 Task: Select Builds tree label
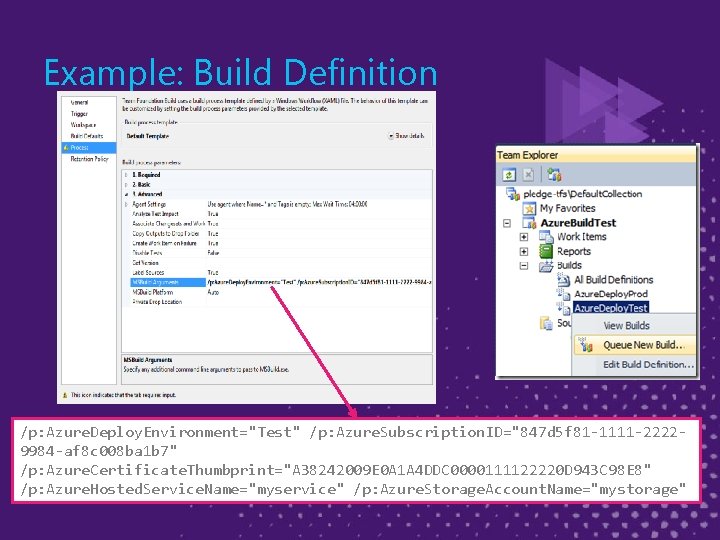569,265
